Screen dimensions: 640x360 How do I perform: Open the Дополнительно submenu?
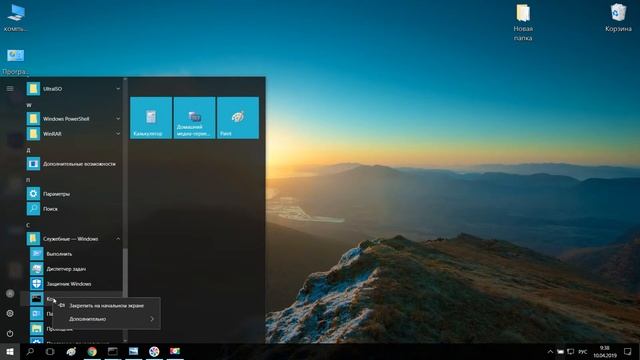(x=107, y=319)
